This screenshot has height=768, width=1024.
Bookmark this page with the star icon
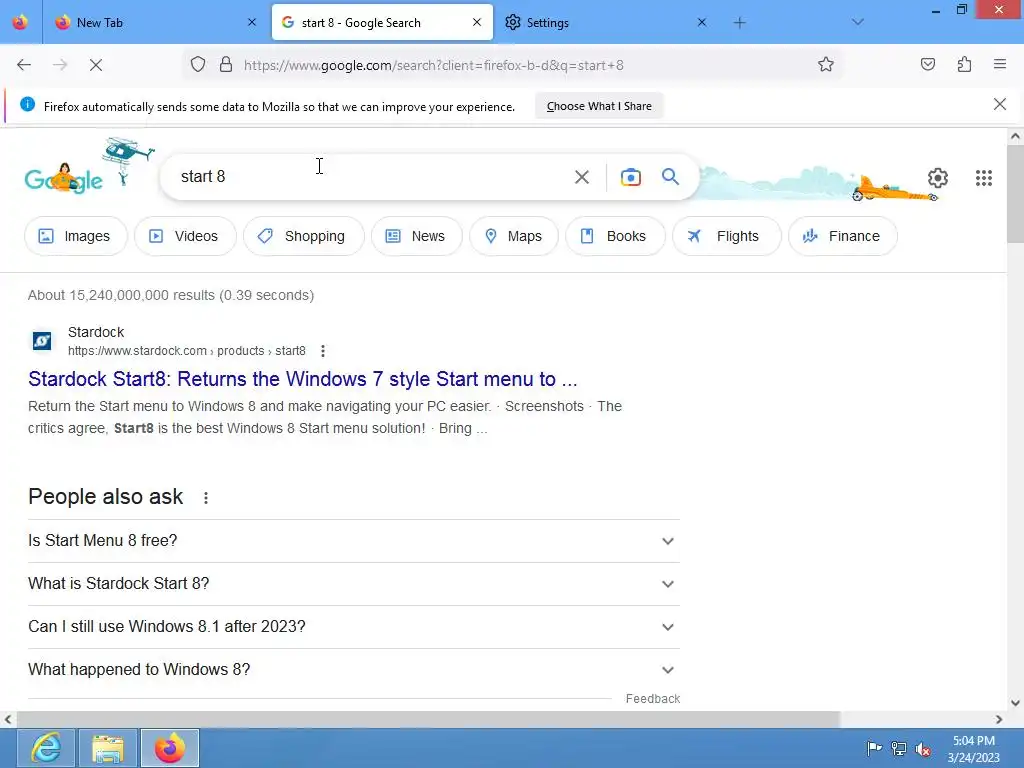tap(825, 65)
